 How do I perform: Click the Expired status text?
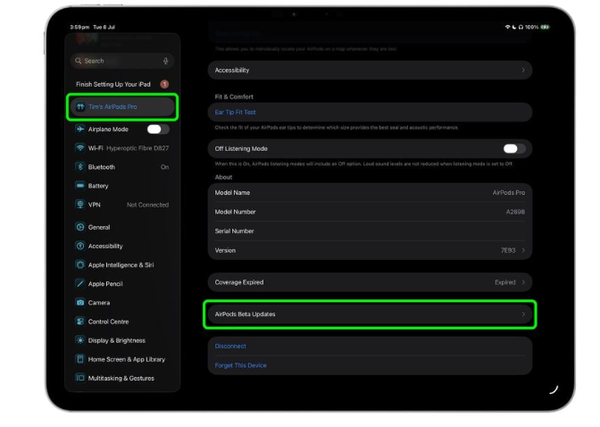[x=505, y=282]
